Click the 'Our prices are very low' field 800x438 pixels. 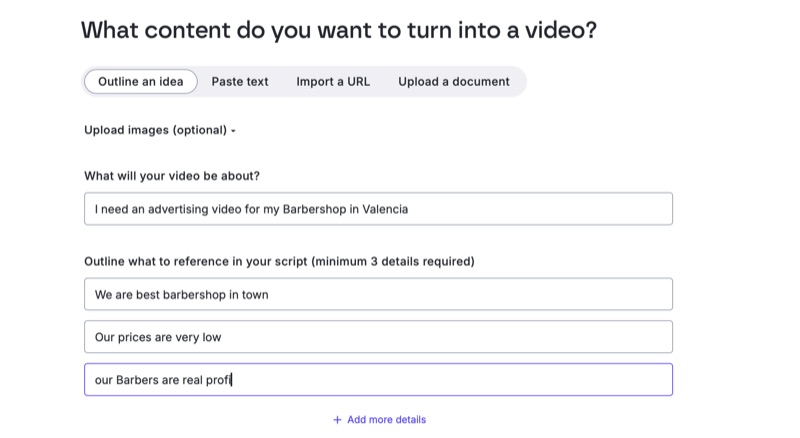pyautogui.click(x=378, y=337)
